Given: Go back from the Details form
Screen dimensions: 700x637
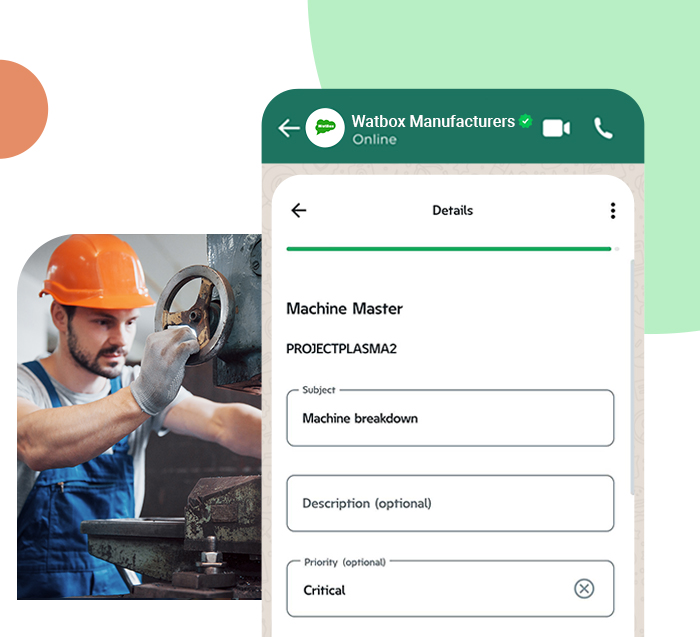Looking at the screenshot, I should pyautogui.click(x=299, y=210).
